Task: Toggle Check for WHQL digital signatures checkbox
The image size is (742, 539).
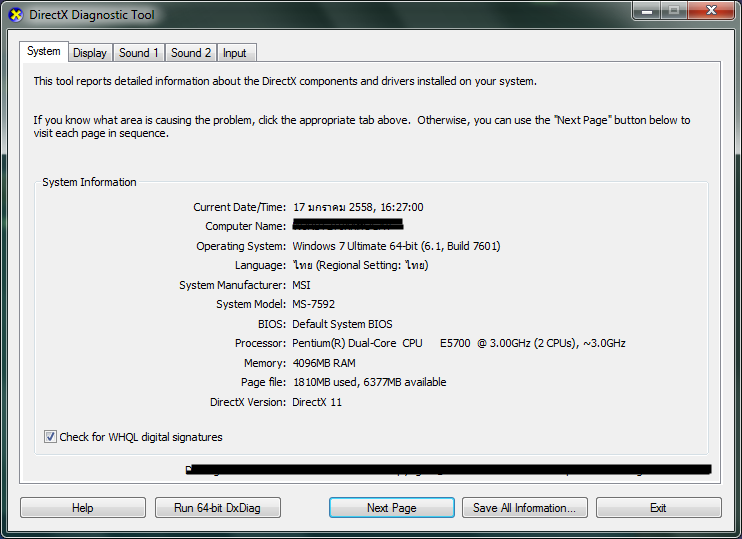Action: [50, 436]
